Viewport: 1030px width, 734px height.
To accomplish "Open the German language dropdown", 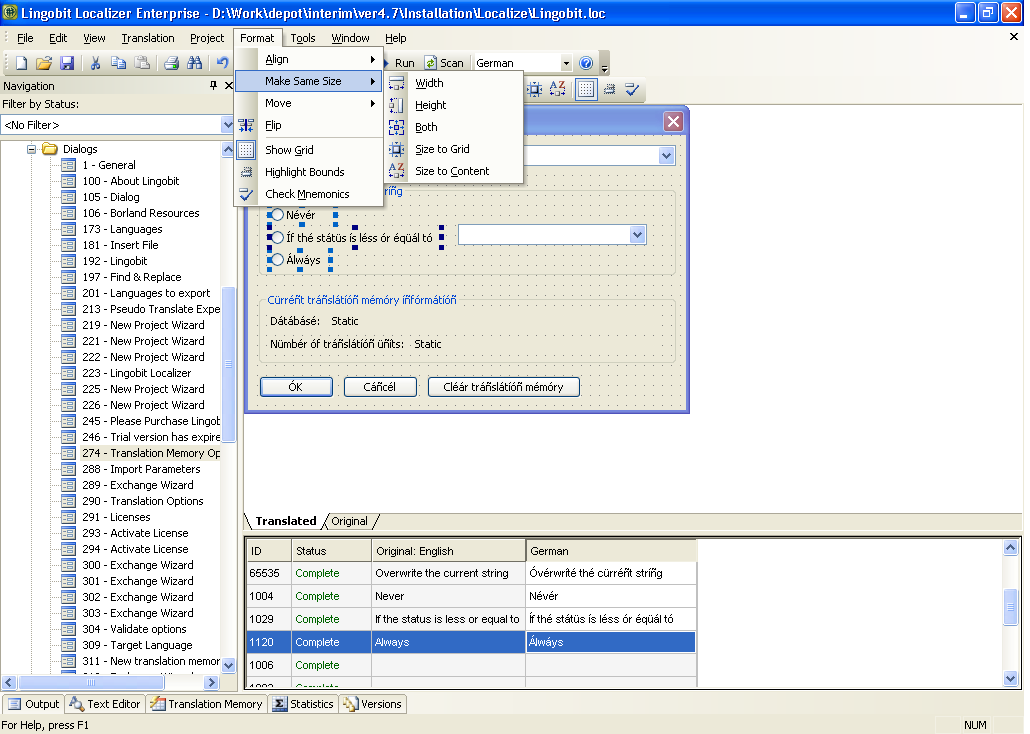I will click(566, 64).
